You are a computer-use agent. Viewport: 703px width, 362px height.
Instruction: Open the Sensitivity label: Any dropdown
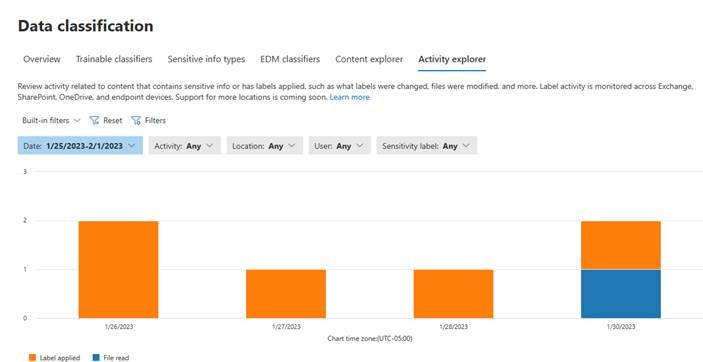click(x=427, y=146)
